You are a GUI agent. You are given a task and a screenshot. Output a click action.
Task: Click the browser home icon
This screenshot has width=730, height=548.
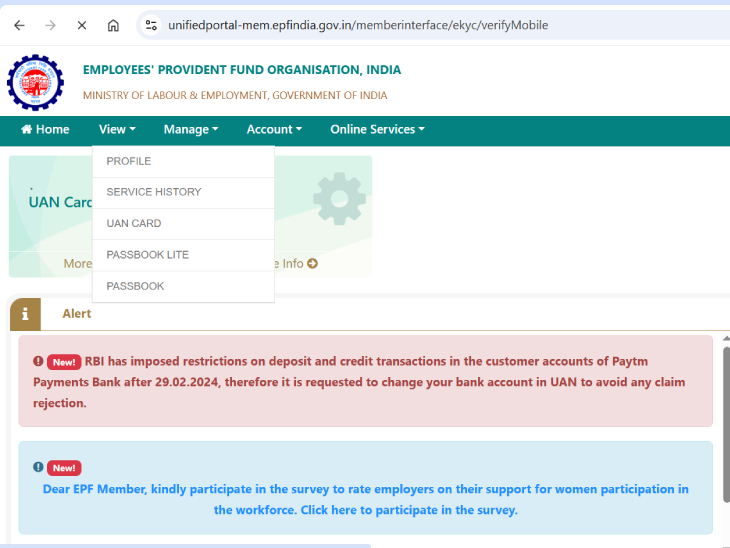tap(113, 25)
